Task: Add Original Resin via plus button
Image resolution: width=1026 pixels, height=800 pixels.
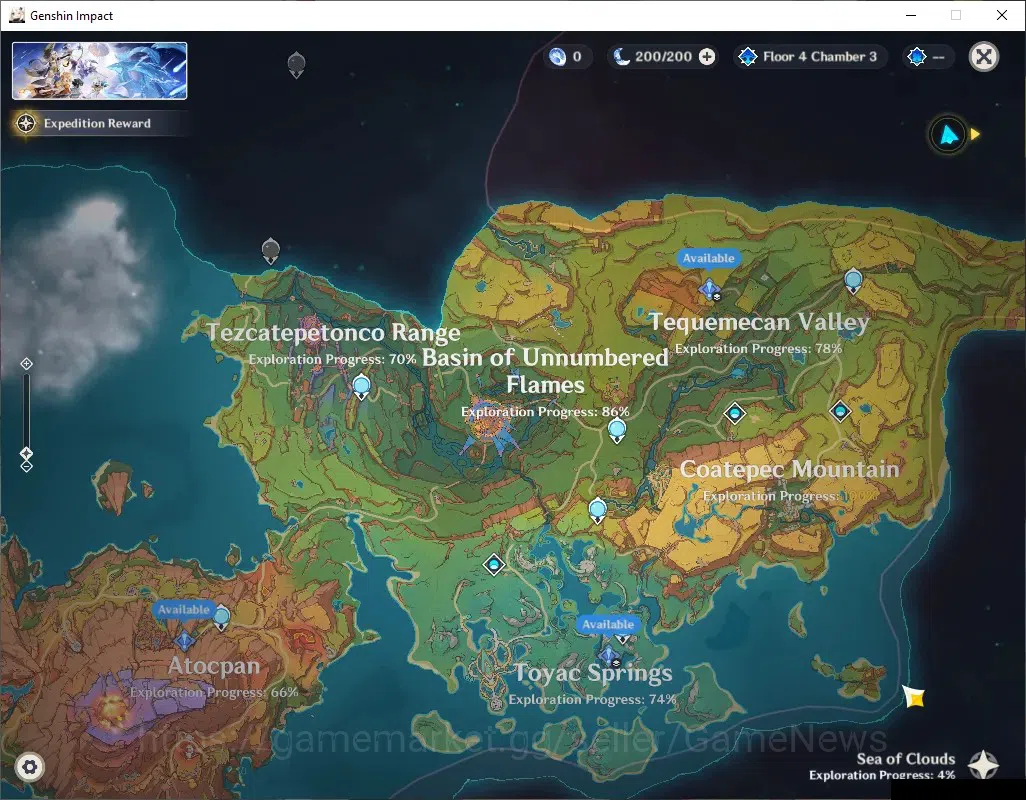Action: coord(707,57)
